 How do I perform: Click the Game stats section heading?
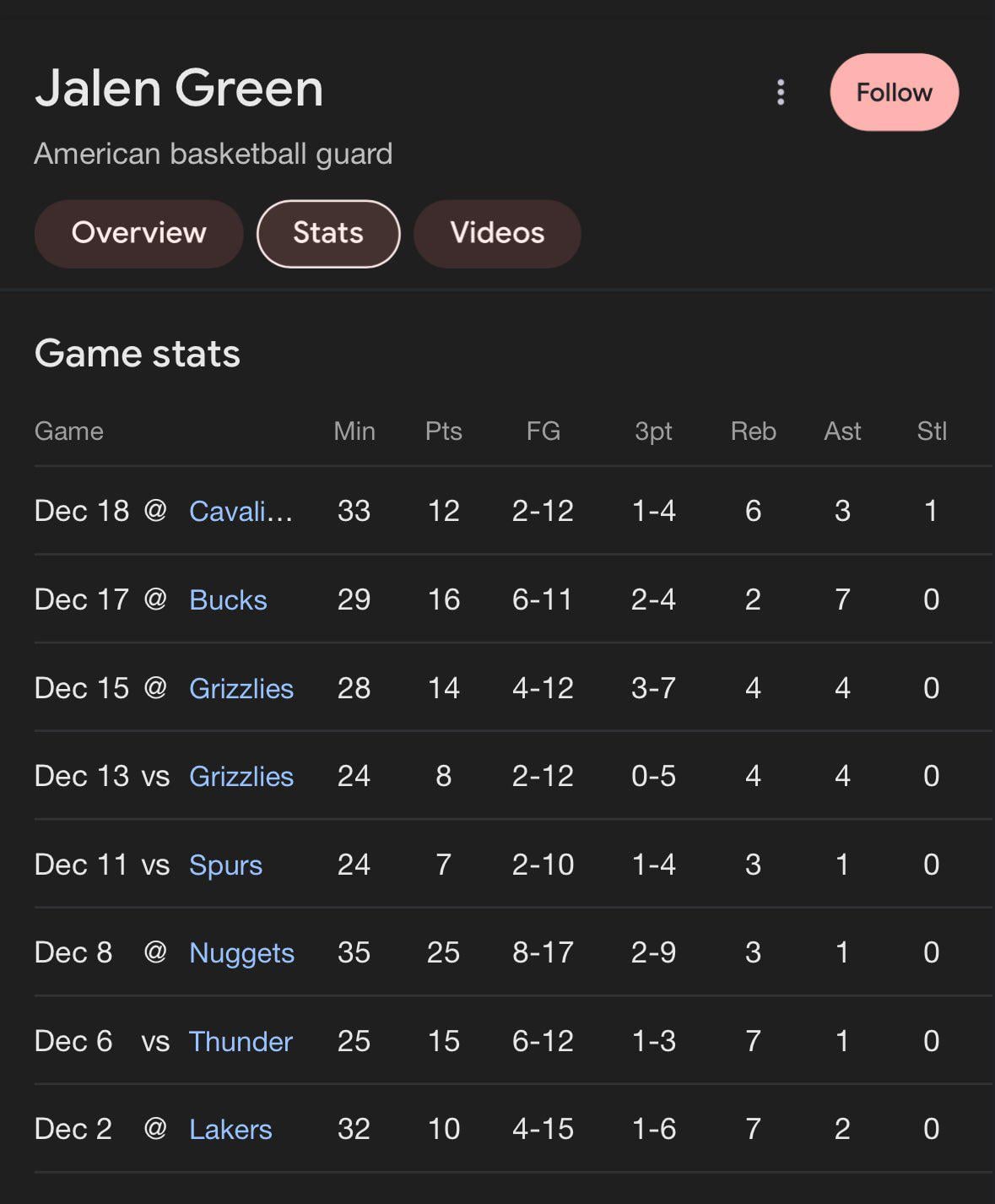pos(138,354)
